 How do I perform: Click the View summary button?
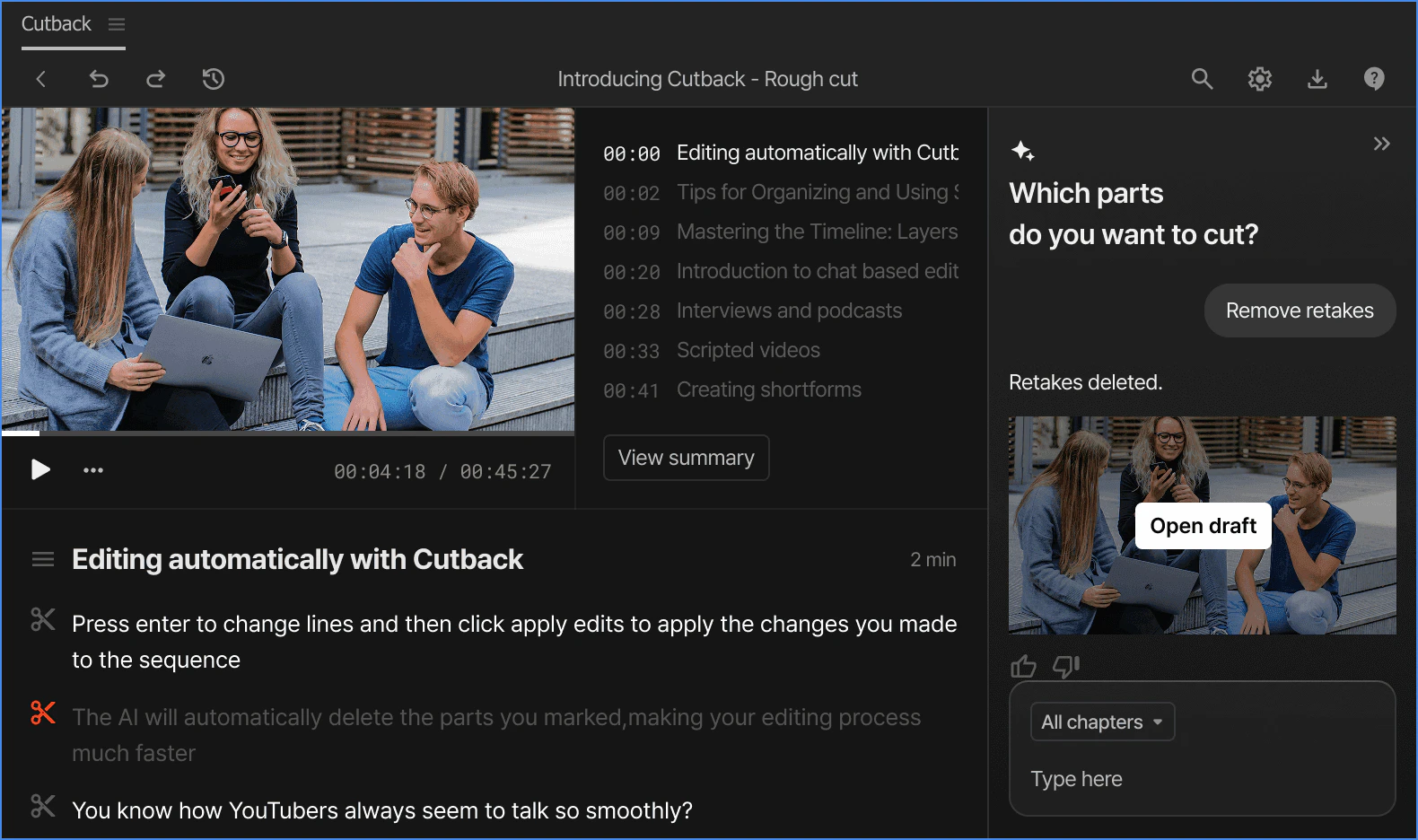click(686, 458)
